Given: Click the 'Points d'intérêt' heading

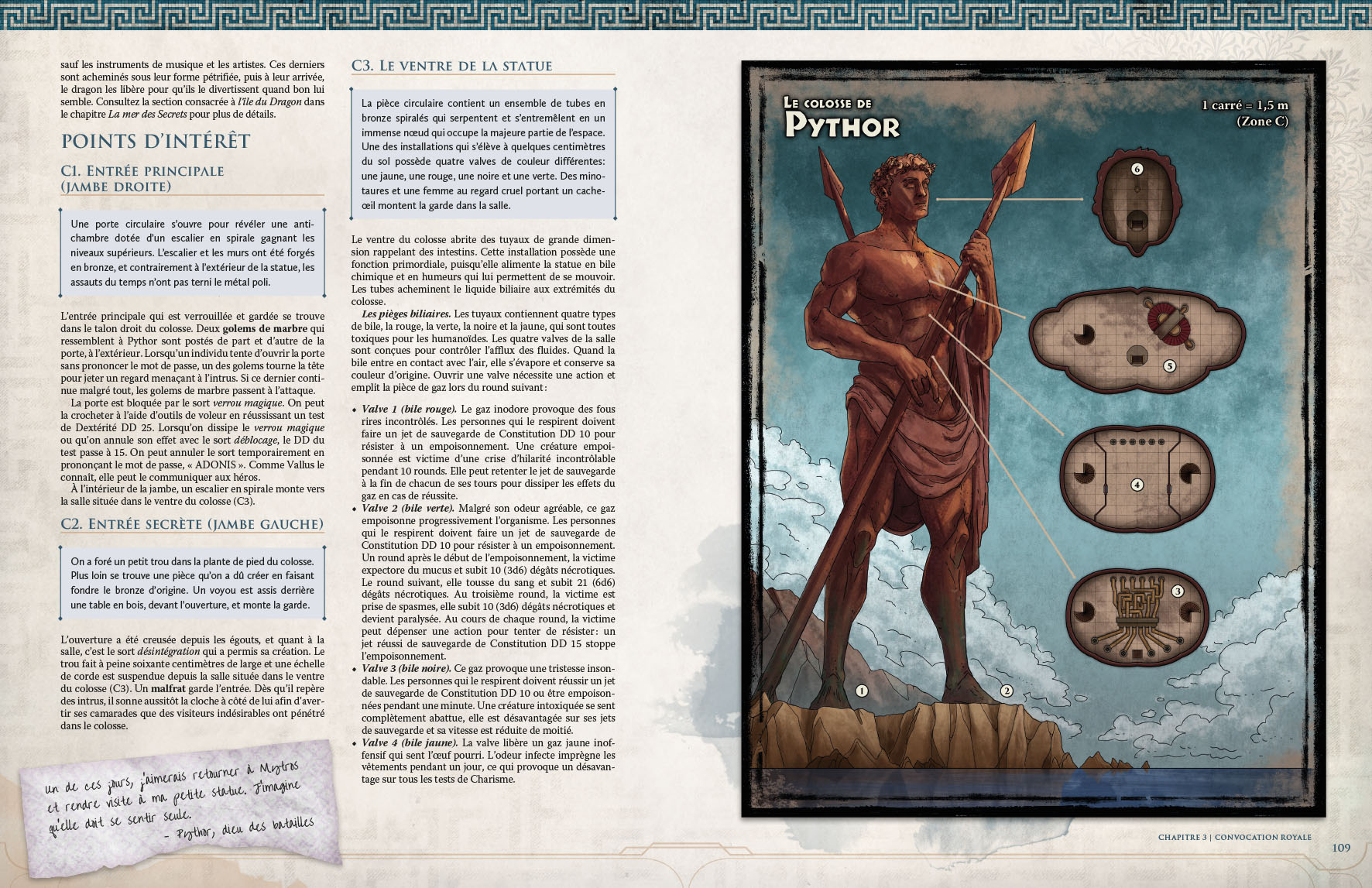Looking at the screenshot, I should point(156,141).
